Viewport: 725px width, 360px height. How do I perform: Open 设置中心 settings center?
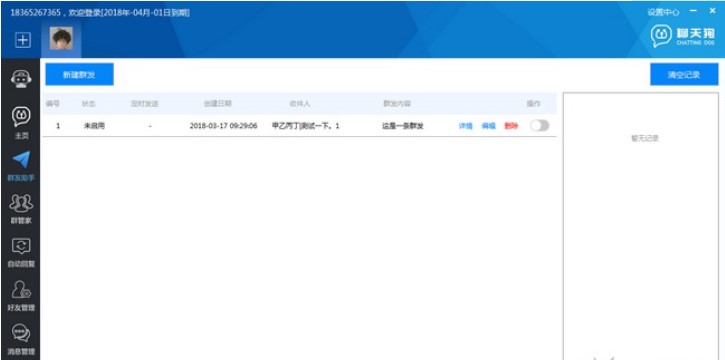tap(663, 12)
